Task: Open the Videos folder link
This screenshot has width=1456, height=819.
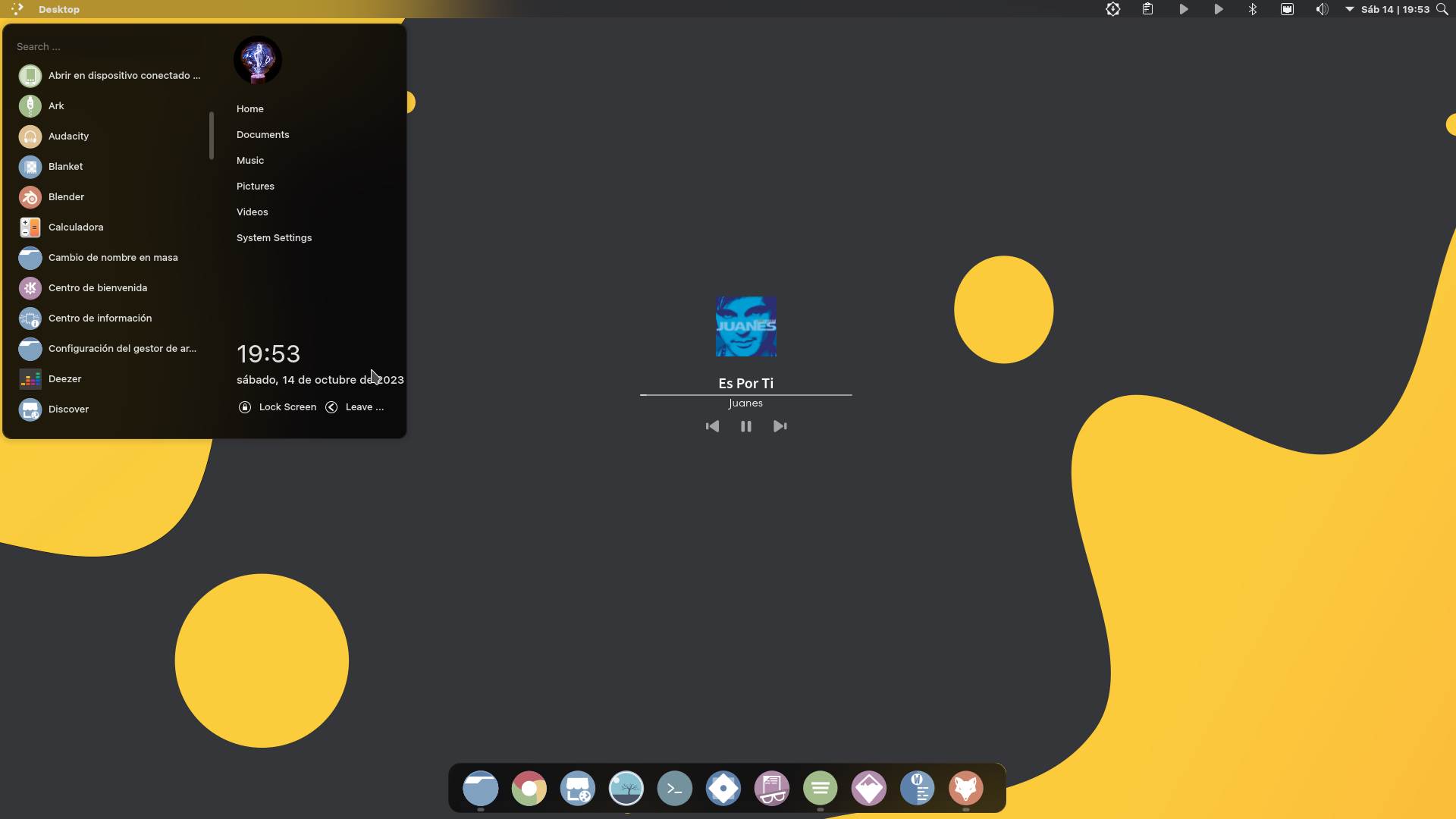Action: tap(253, 212)
